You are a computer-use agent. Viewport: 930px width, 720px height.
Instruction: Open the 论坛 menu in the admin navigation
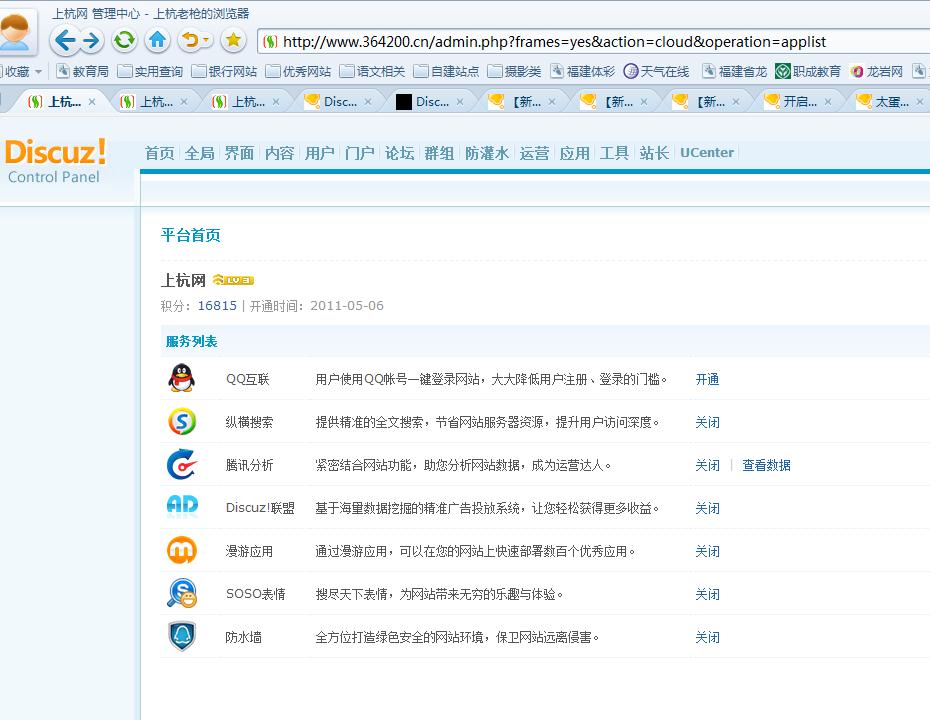[x=399, y=153]
